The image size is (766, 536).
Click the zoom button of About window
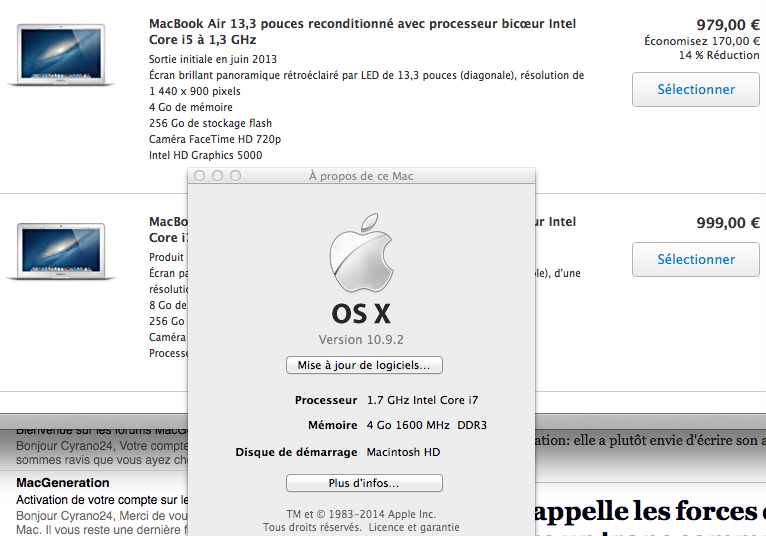click(235, 175)
